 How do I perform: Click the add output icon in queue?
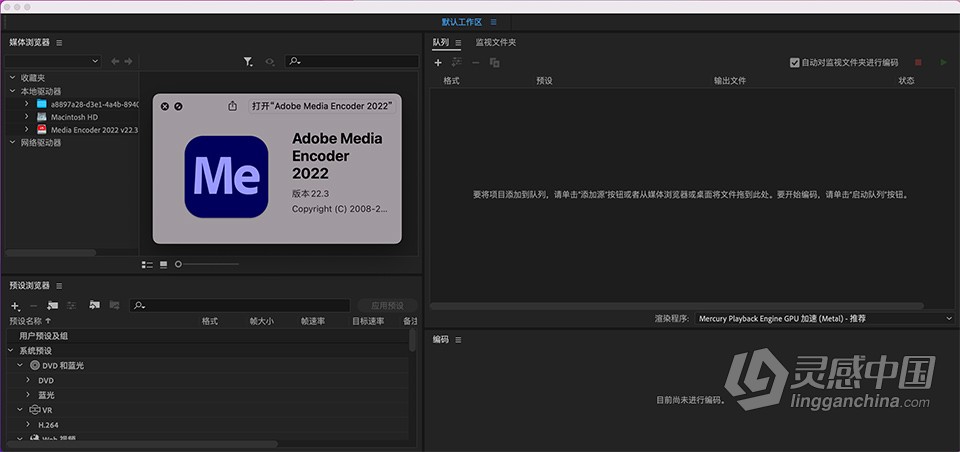456,62
